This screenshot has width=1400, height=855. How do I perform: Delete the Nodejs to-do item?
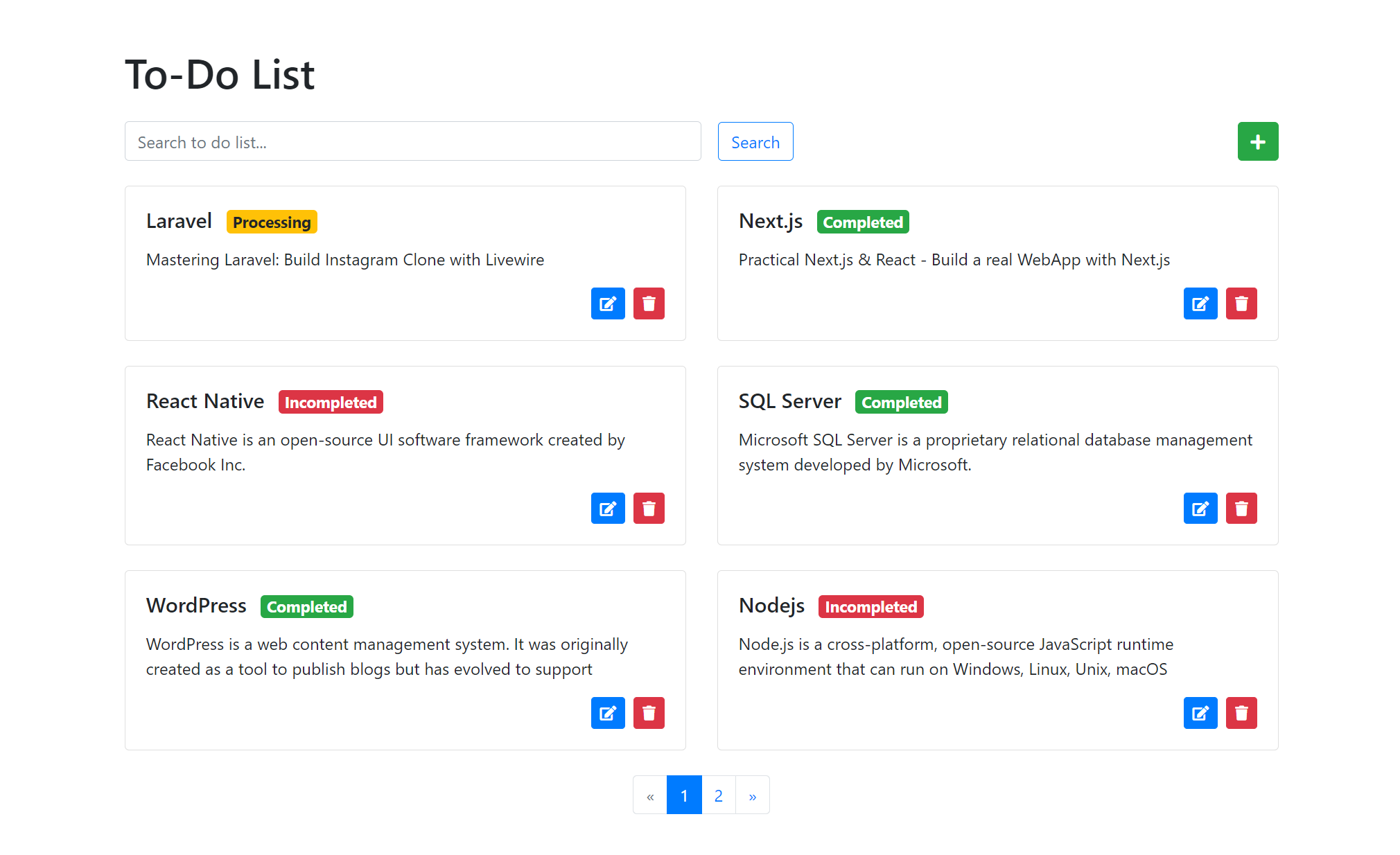pos(1241,713)
